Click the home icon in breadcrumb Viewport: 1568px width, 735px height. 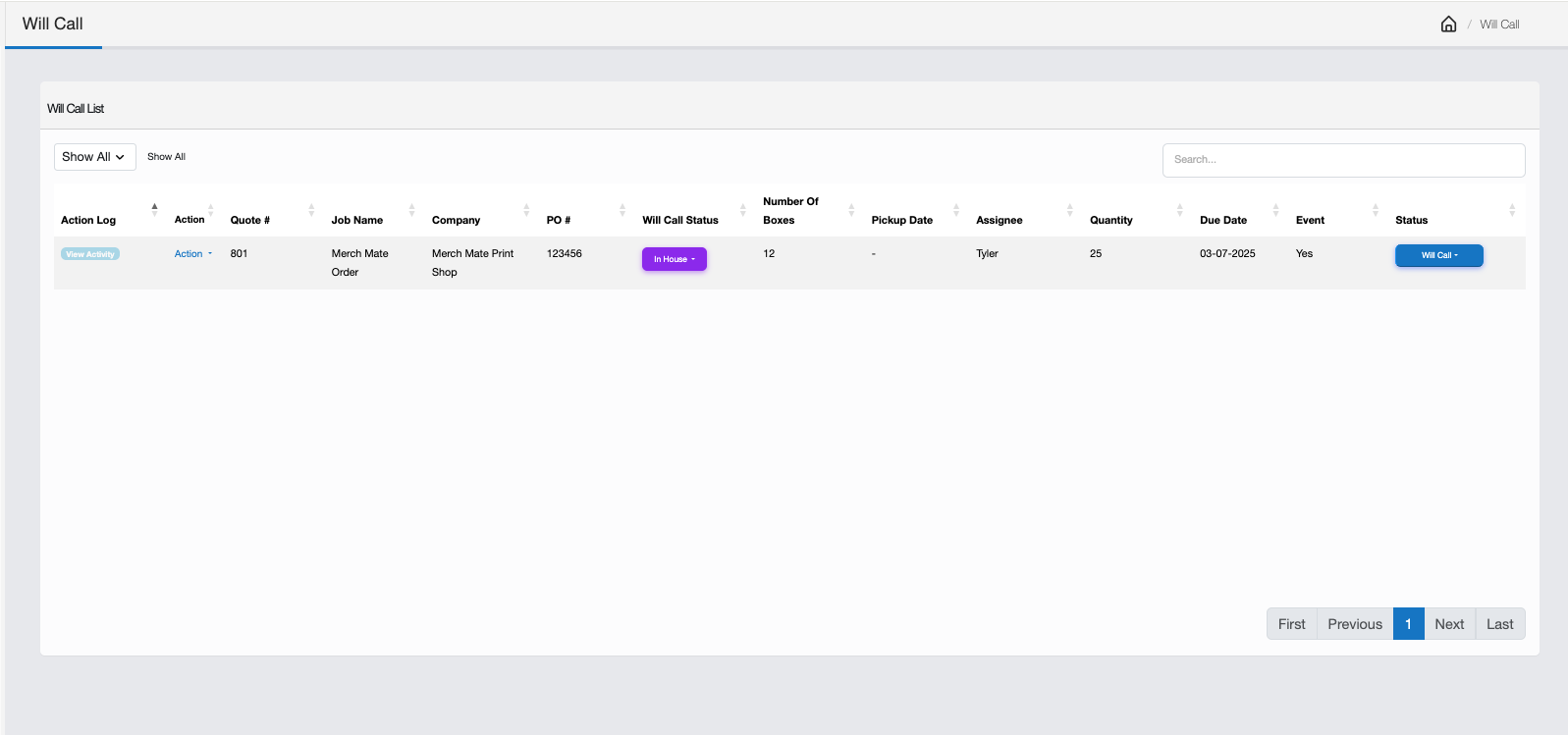click(1448, 25)
